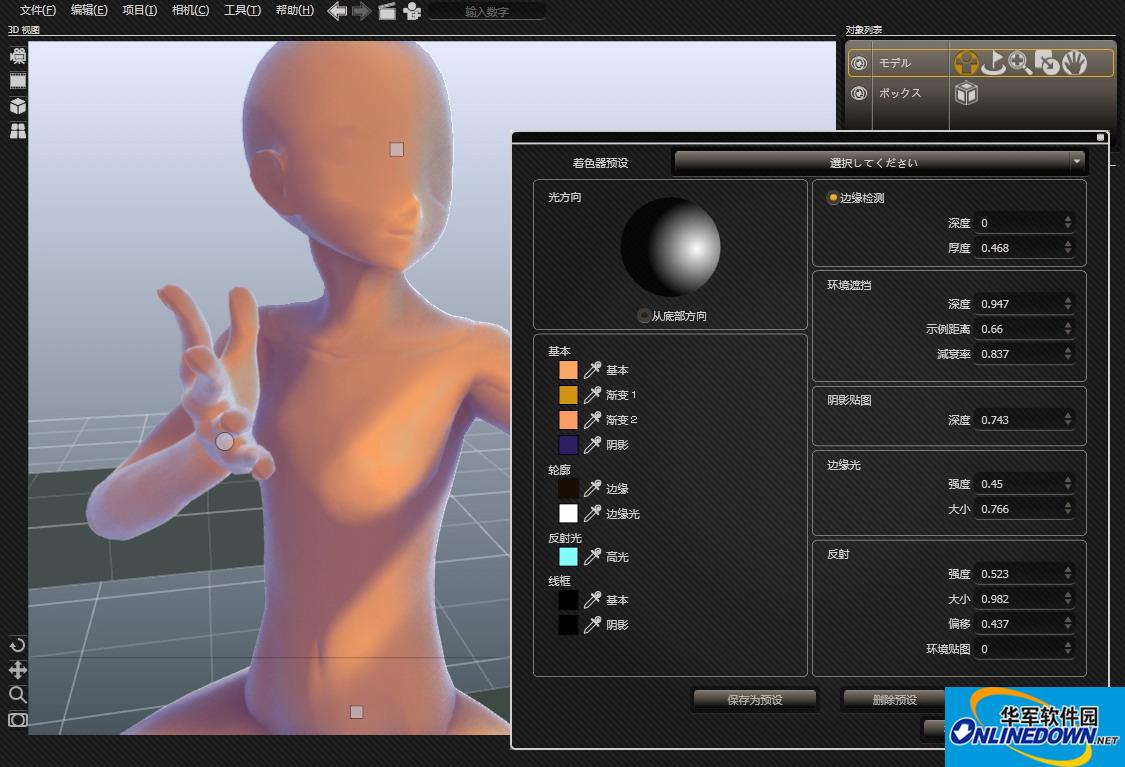Click the 输入数字 input field
1125x767 pixels.
487,11
